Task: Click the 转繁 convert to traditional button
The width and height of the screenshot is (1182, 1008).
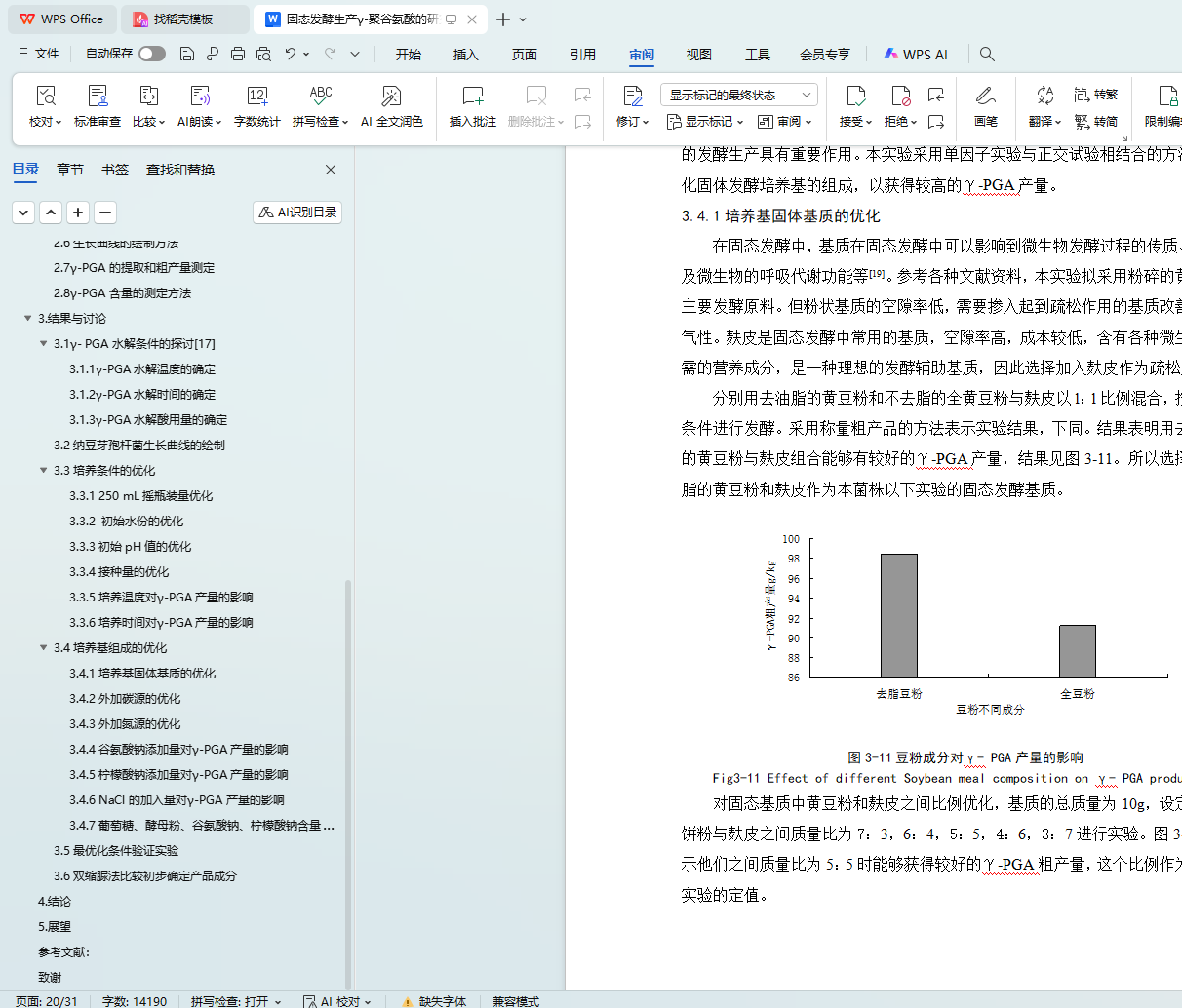Action: (1096, 95)
